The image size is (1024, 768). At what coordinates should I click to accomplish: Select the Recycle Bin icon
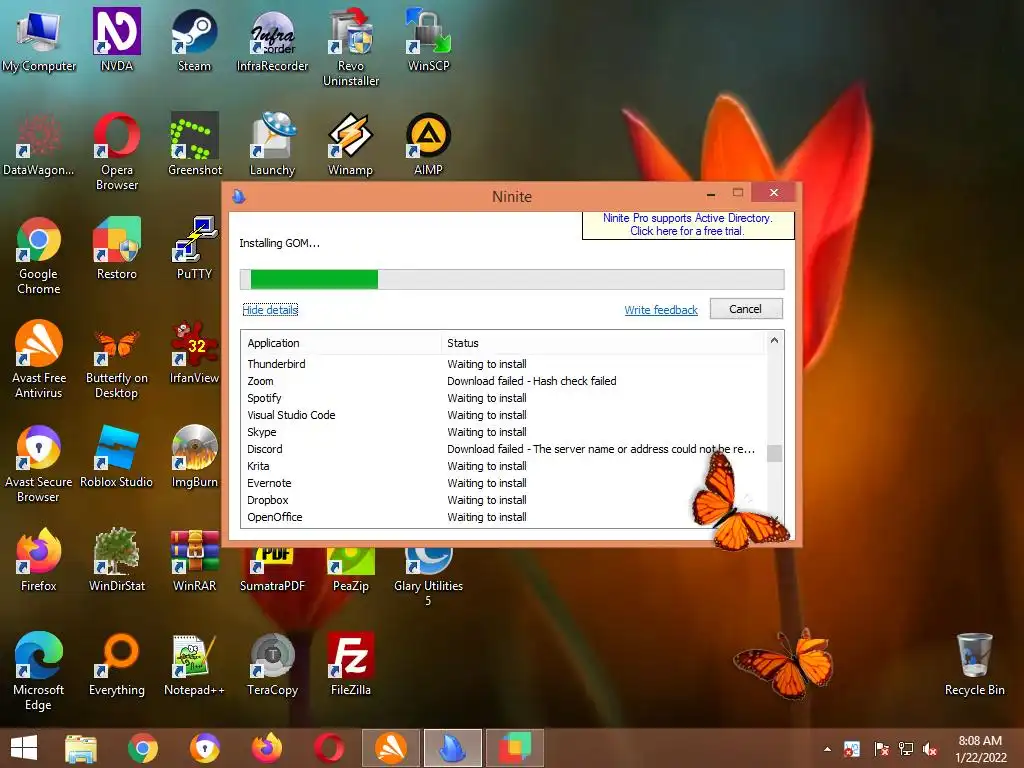coord(974,664)
